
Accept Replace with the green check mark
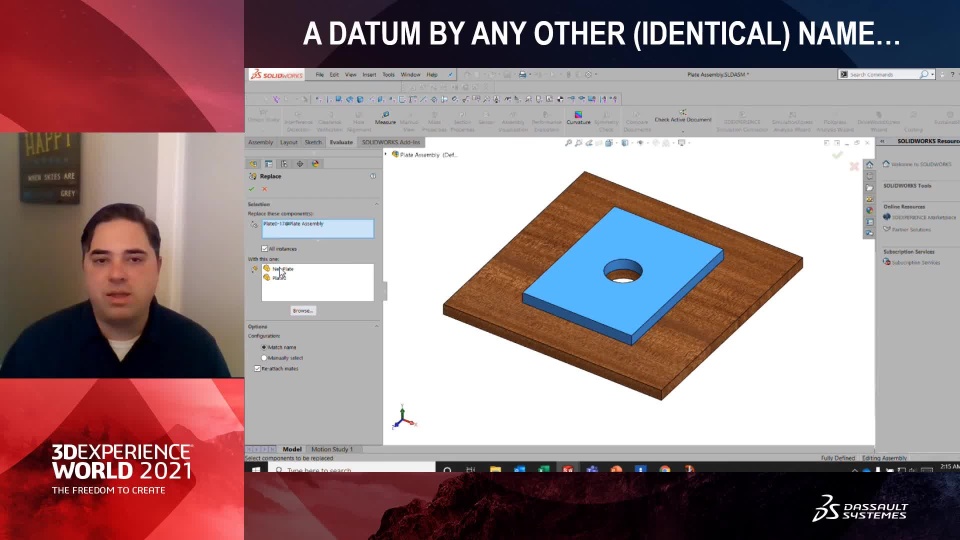pos(252,189)
